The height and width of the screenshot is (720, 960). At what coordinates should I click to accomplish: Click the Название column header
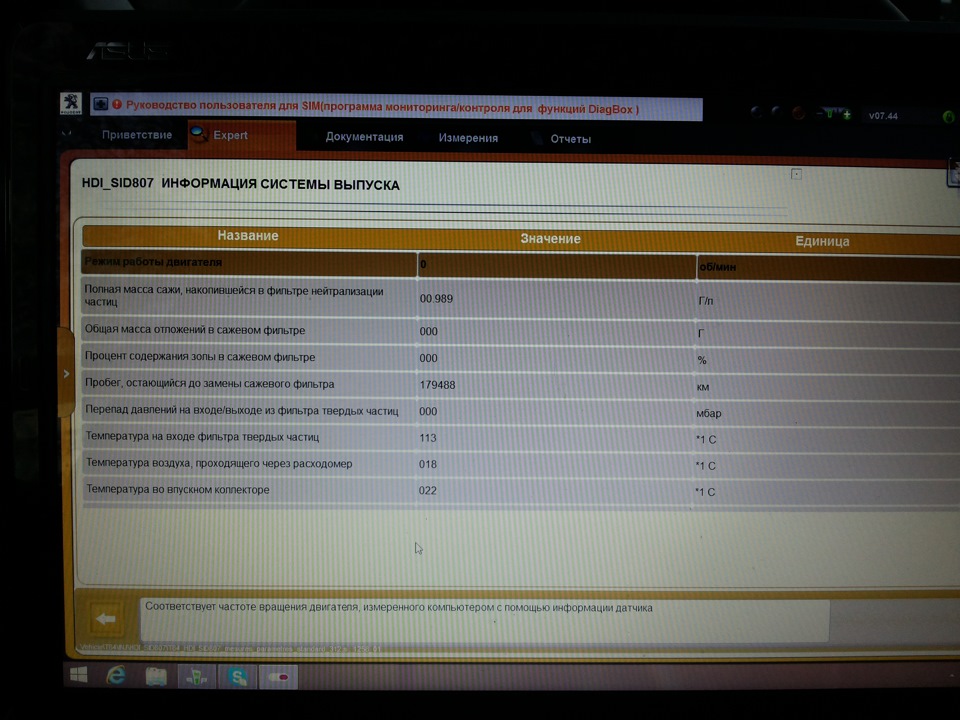pyautogui.click(x=248, y=236)
